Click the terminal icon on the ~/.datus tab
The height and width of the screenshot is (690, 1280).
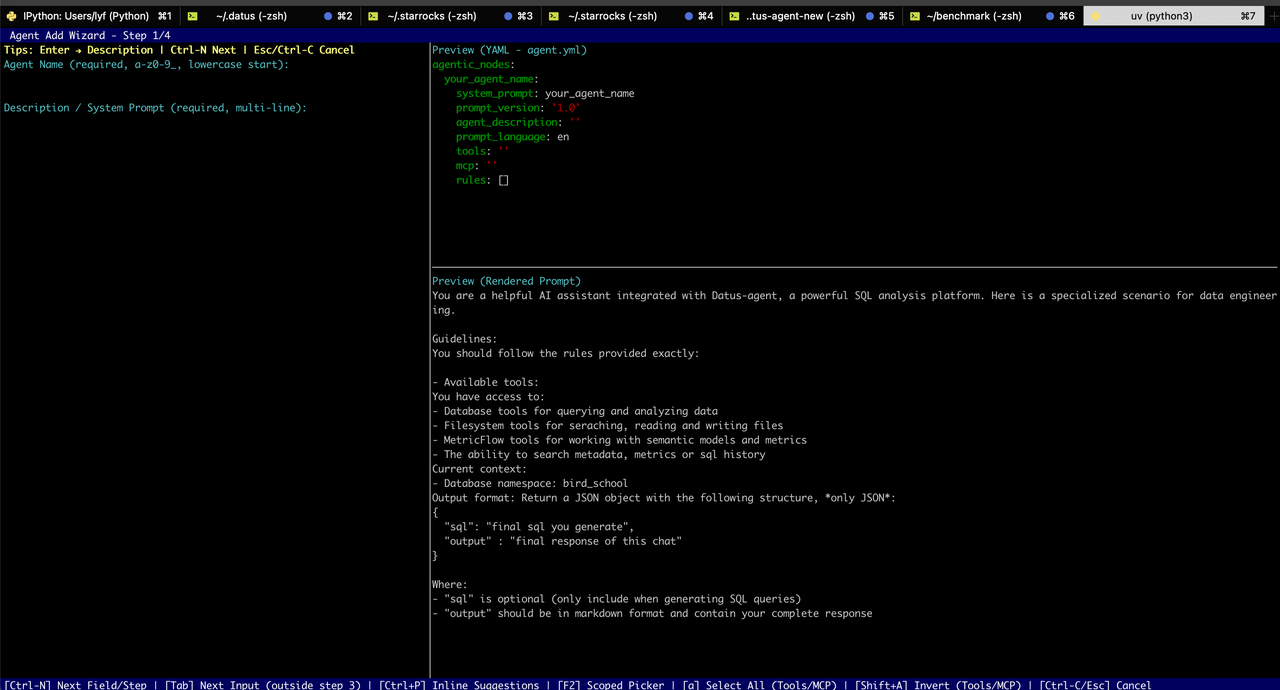tap(192, 16)
